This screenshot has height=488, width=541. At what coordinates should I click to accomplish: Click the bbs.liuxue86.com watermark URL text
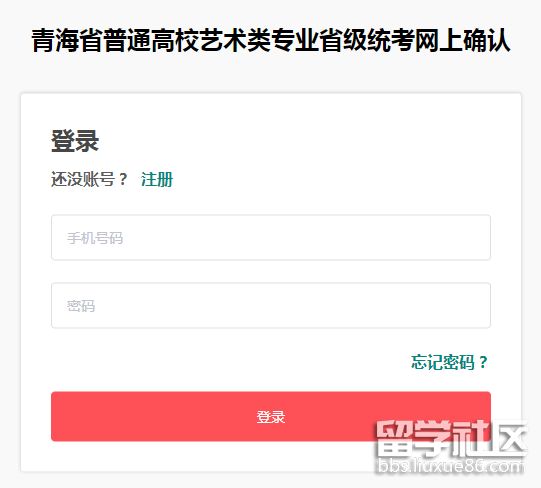click(x=450, y=466)
